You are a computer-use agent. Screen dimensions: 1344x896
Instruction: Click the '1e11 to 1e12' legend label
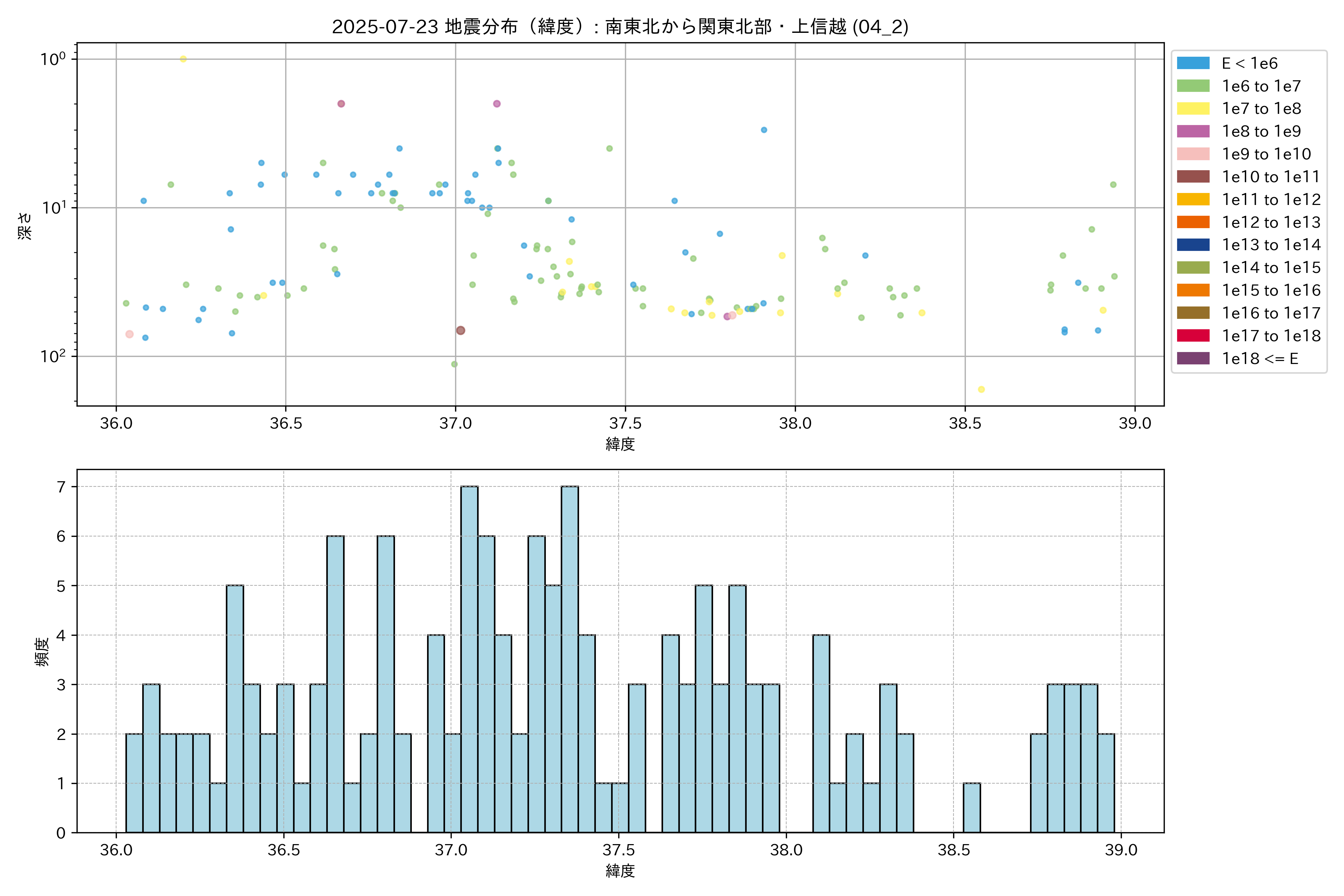coord(1271,199)
